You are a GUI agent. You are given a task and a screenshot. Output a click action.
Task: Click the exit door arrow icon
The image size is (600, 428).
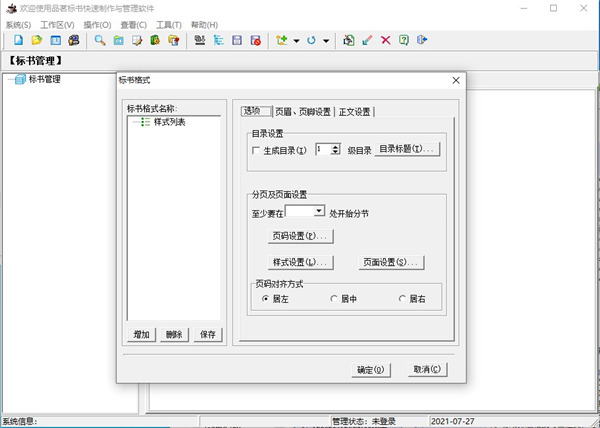click(422, 40)
